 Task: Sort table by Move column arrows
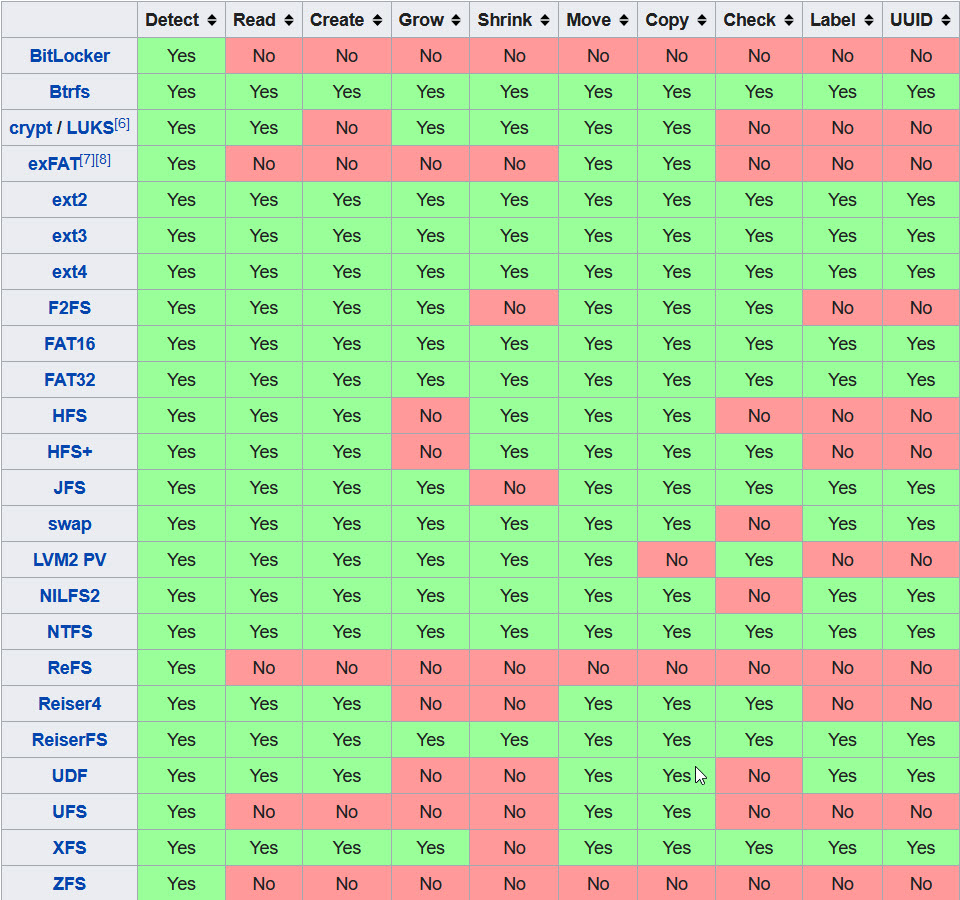(x=624, y=20)
